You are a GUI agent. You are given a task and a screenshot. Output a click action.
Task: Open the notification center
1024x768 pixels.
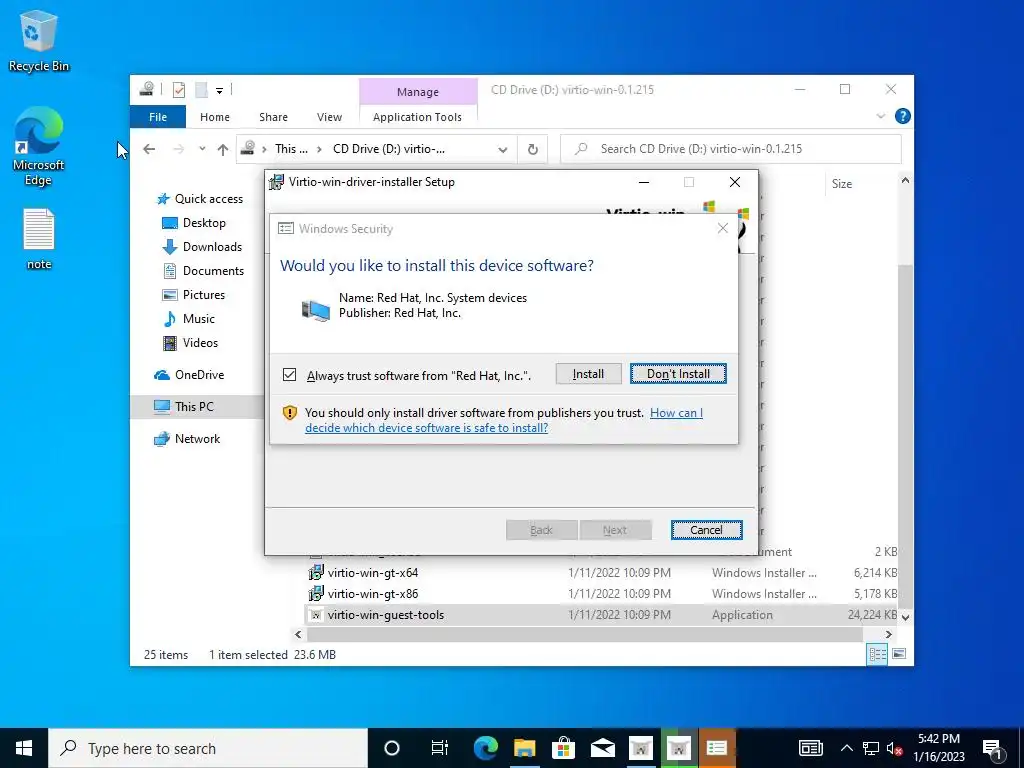[992, 748]
